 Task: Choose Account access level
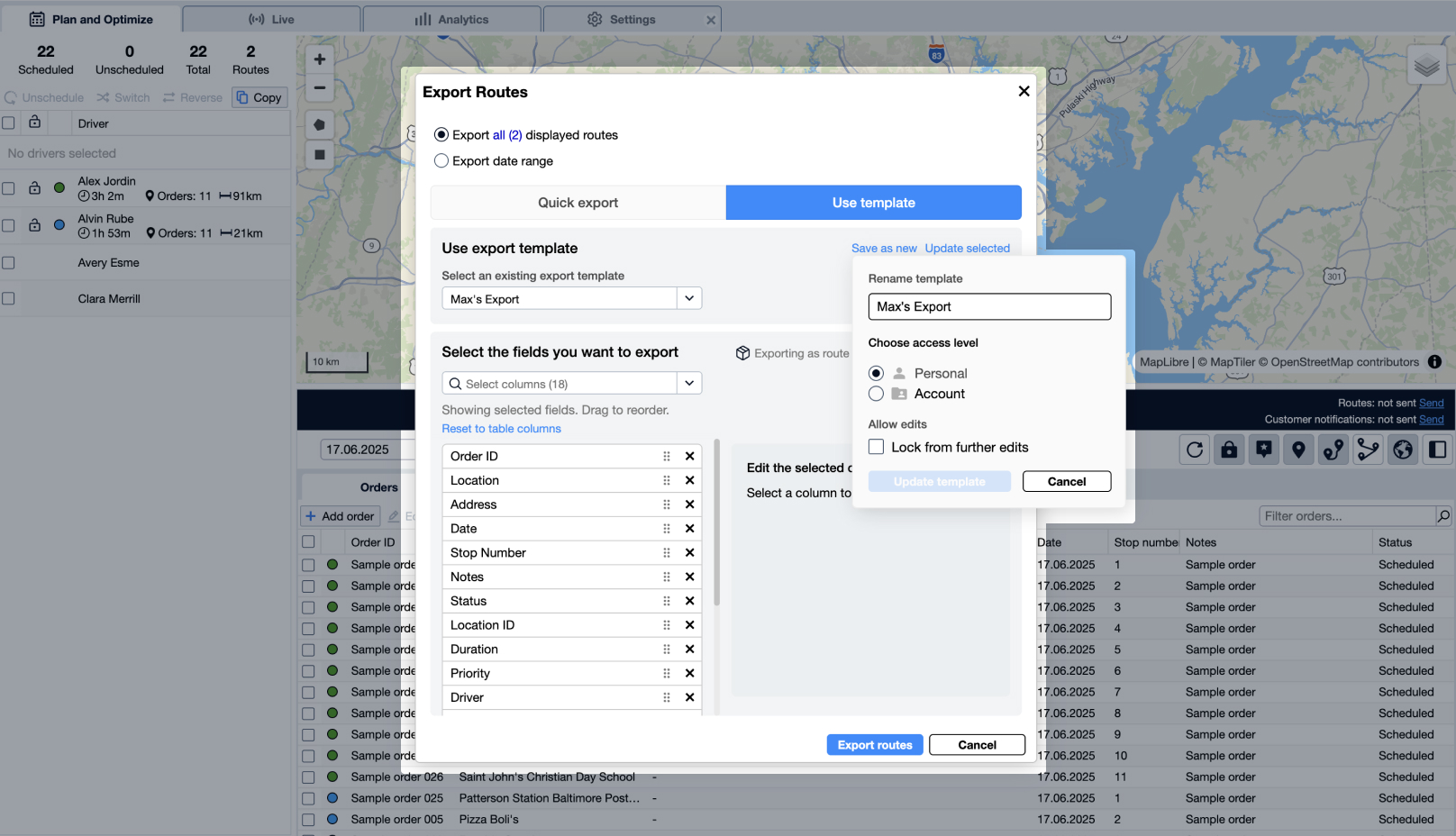[876, 394]
